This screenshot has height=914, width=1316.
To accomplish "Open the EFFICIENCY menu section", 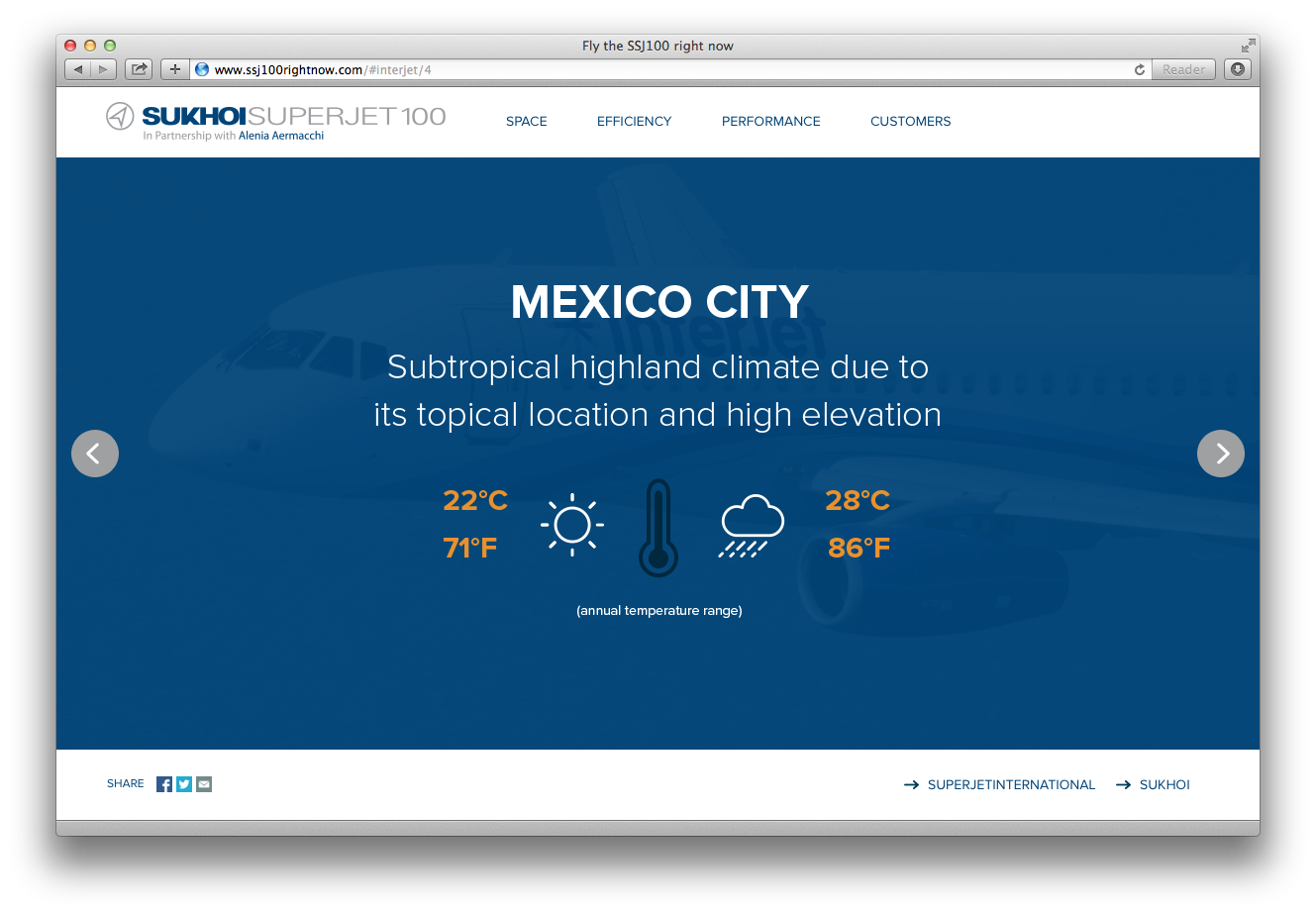I will click(x=634, y=121).
